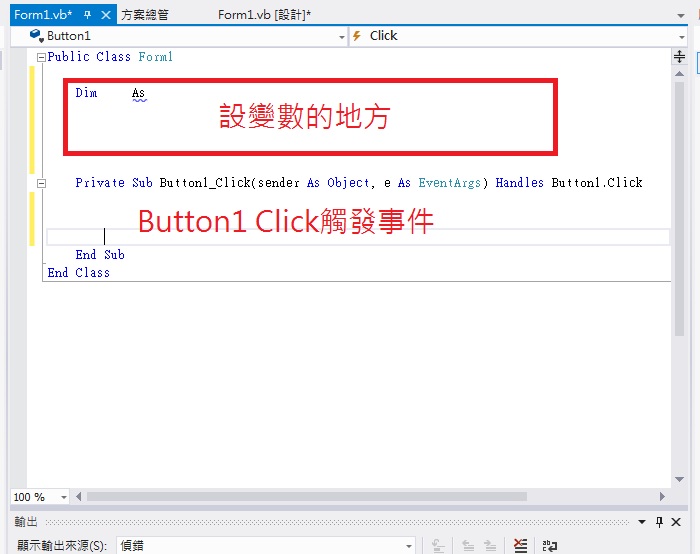Click the horizontal scrollbar right arrow
This screenshot has height=554, width=700.
(x=662, y=496)
